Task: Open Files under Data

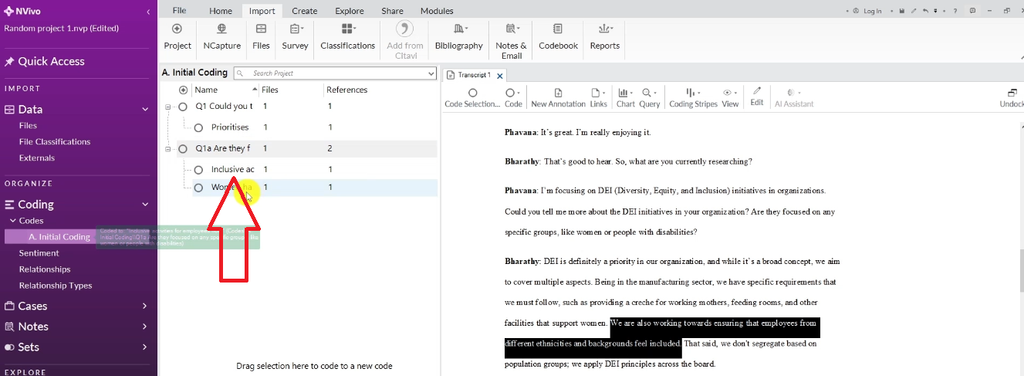Action: coord(28,125)
